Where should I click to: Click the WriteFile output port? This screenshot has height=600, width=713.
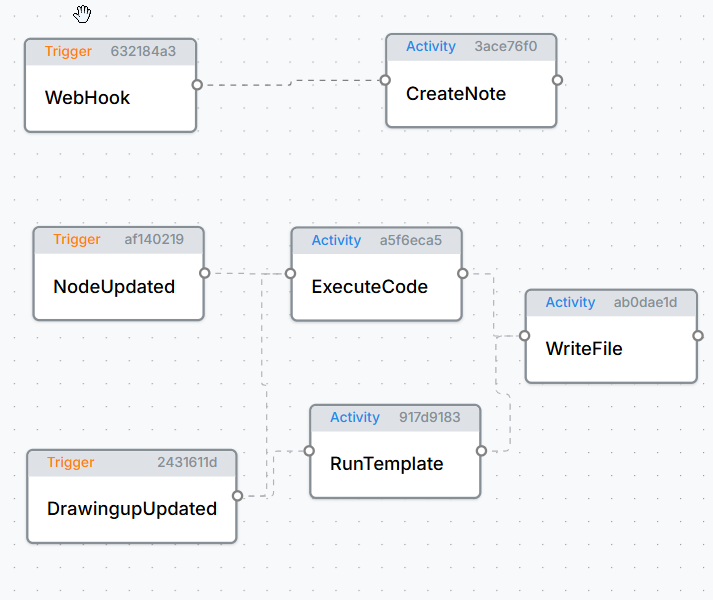(697, 336)
